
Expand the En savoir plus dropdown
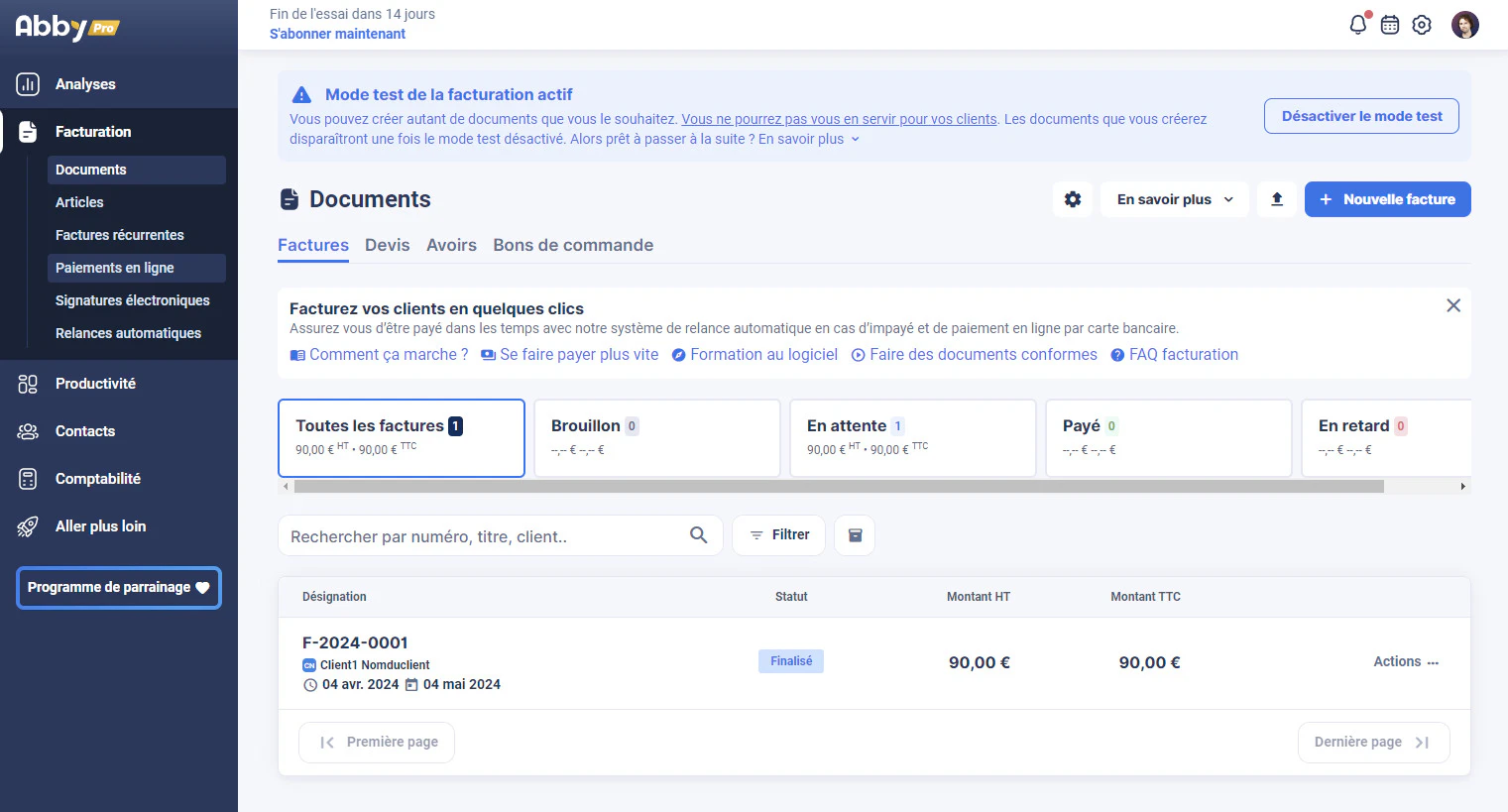(1176, 199)
